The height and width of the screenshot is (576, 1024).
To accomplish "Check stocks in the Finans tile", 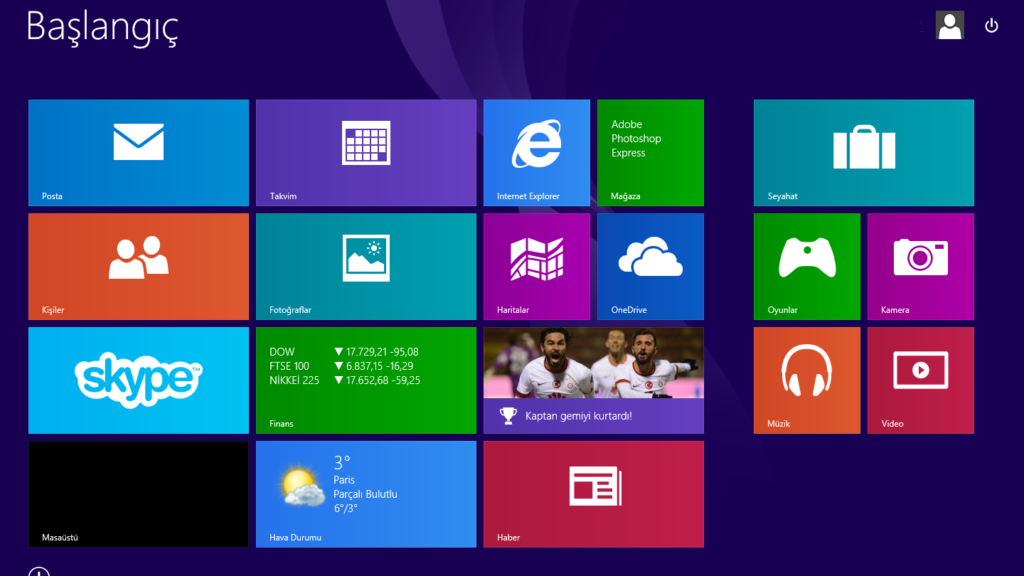I will (x=366, y=380).
